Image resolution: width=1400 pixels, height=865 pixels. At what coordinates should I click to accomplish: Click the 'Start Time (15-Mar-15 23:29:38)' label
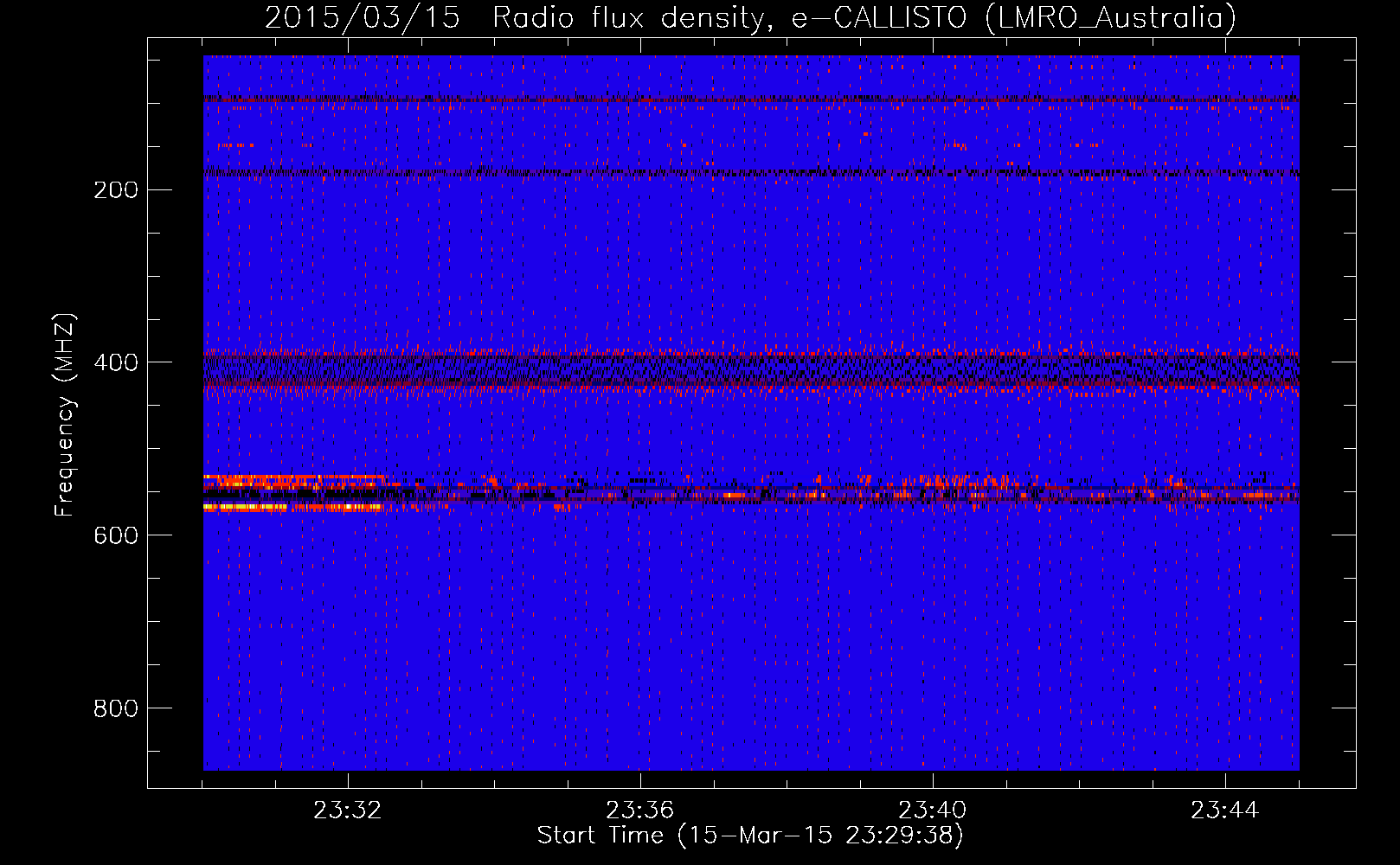tap(750, 836)
